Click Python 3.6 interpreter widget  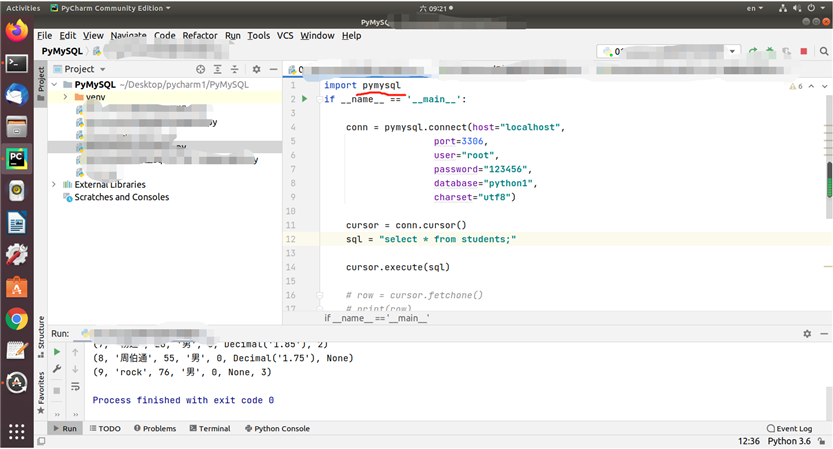click(789, 441)
